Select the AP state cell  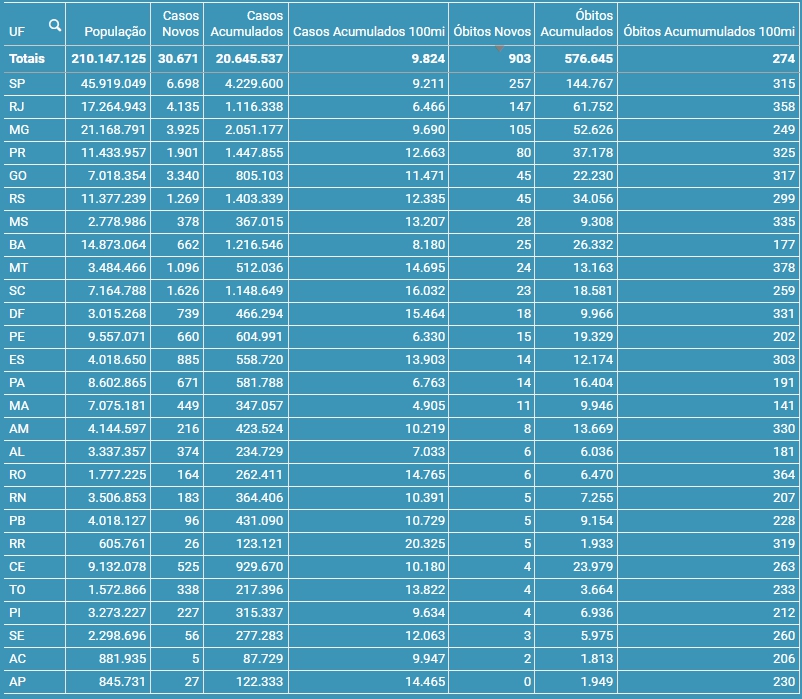pos(17,681)
